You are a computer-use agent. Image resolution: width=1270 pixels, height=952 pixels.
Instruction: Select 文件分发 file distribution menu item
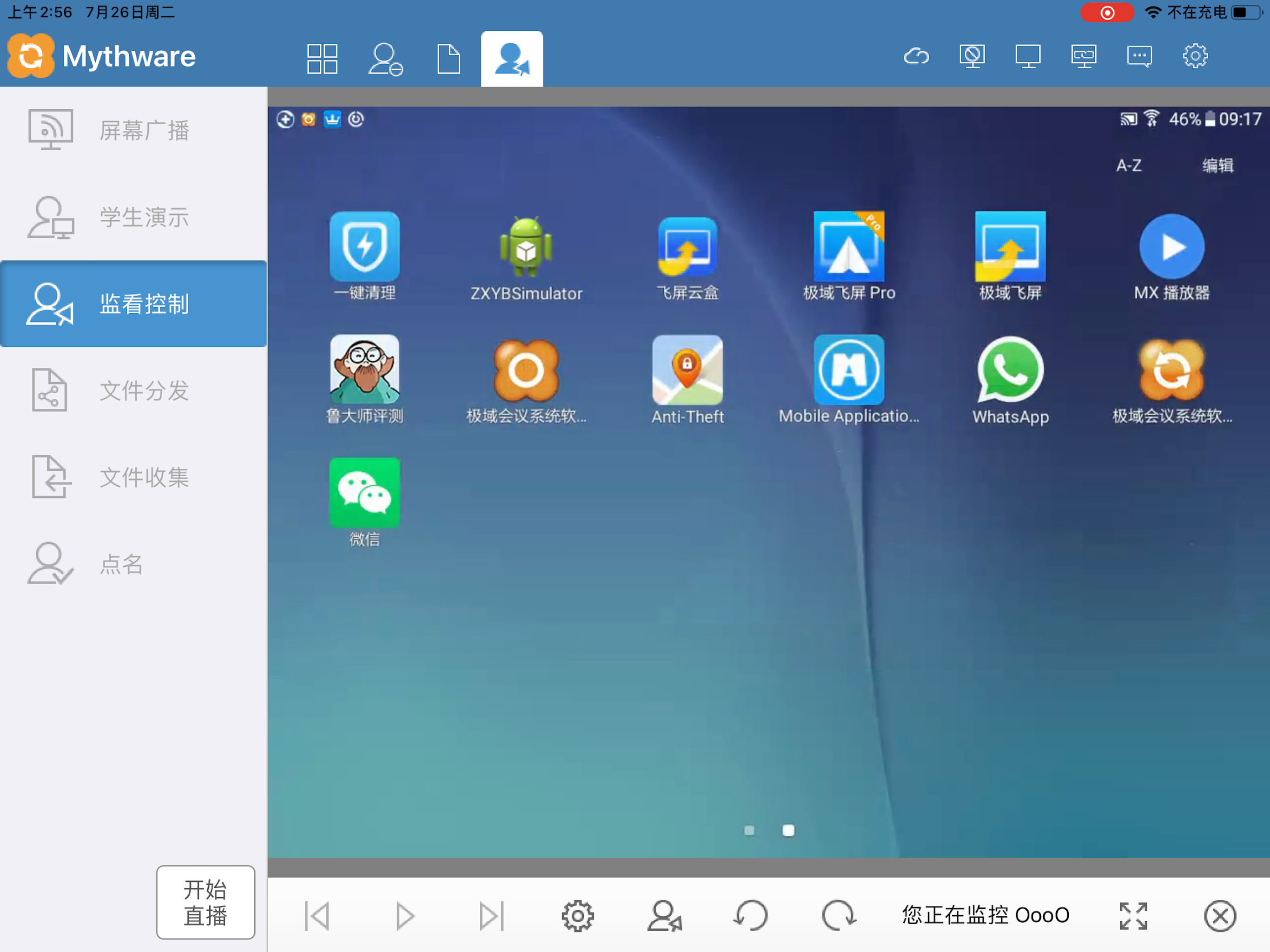(133, 390)
